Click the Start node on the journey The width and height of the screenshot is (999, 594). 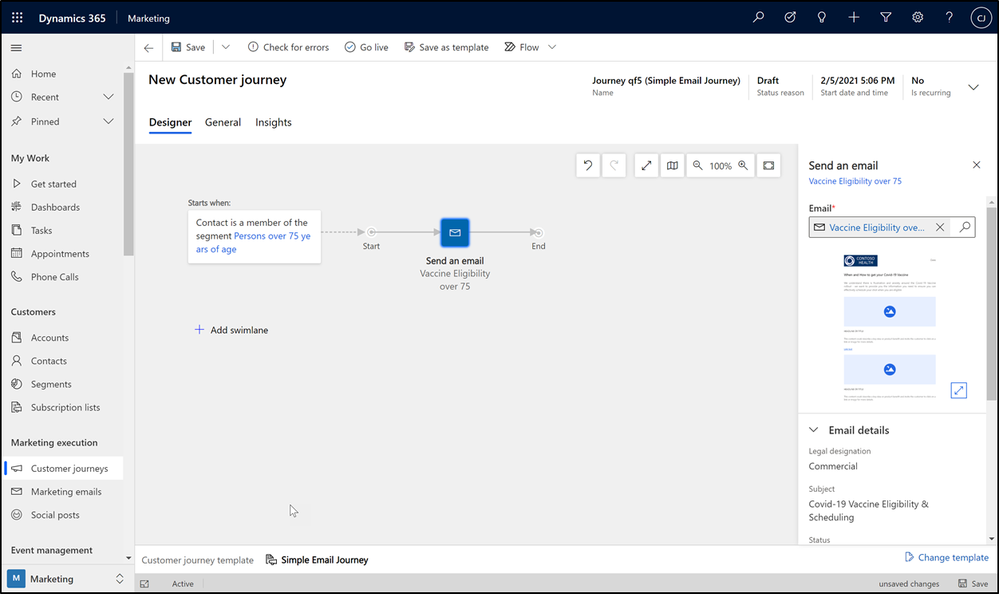point(371,233)
